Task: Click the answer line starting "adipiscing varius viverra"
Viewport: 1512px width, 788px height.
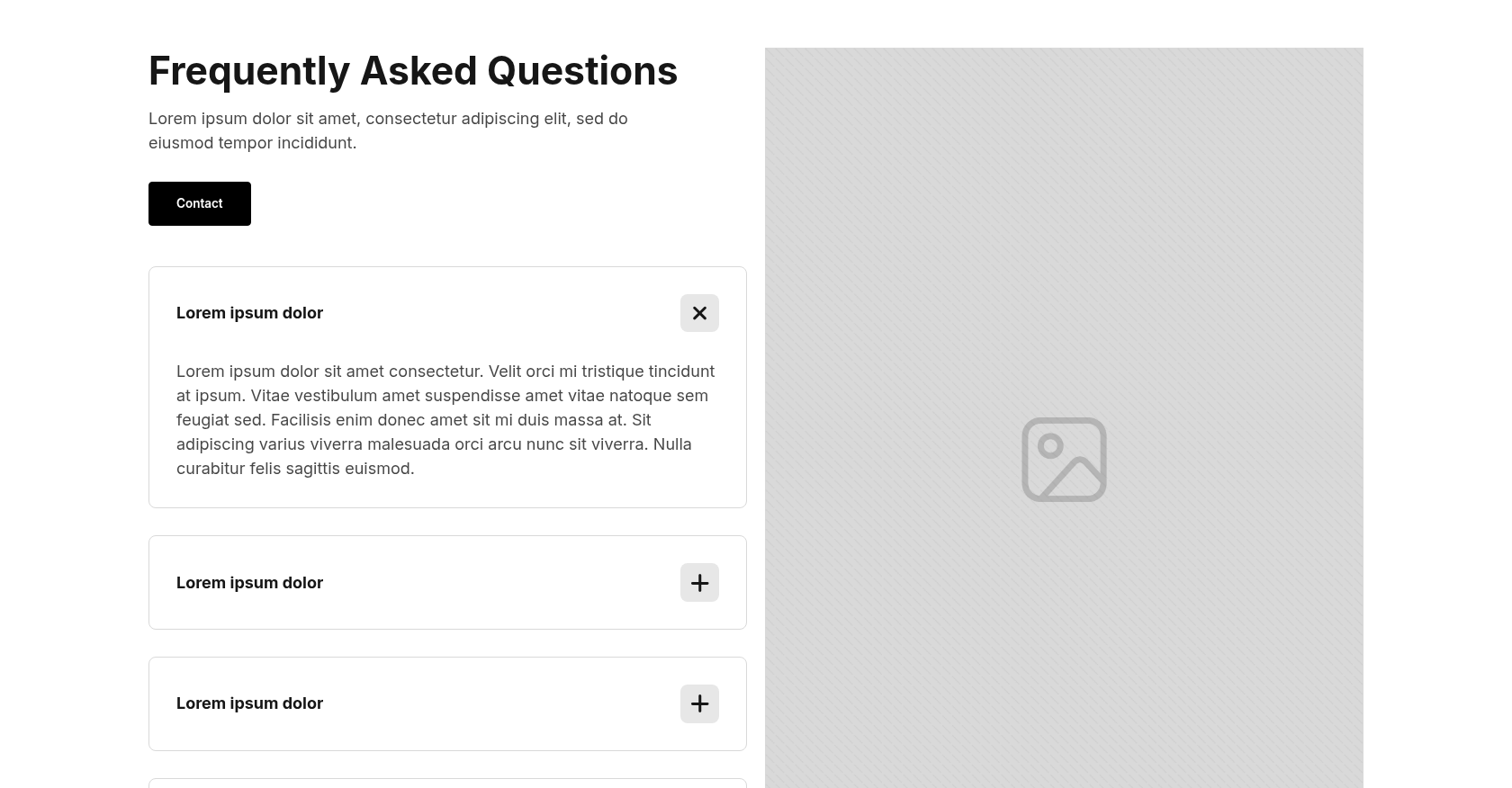Action: [433, 444]
